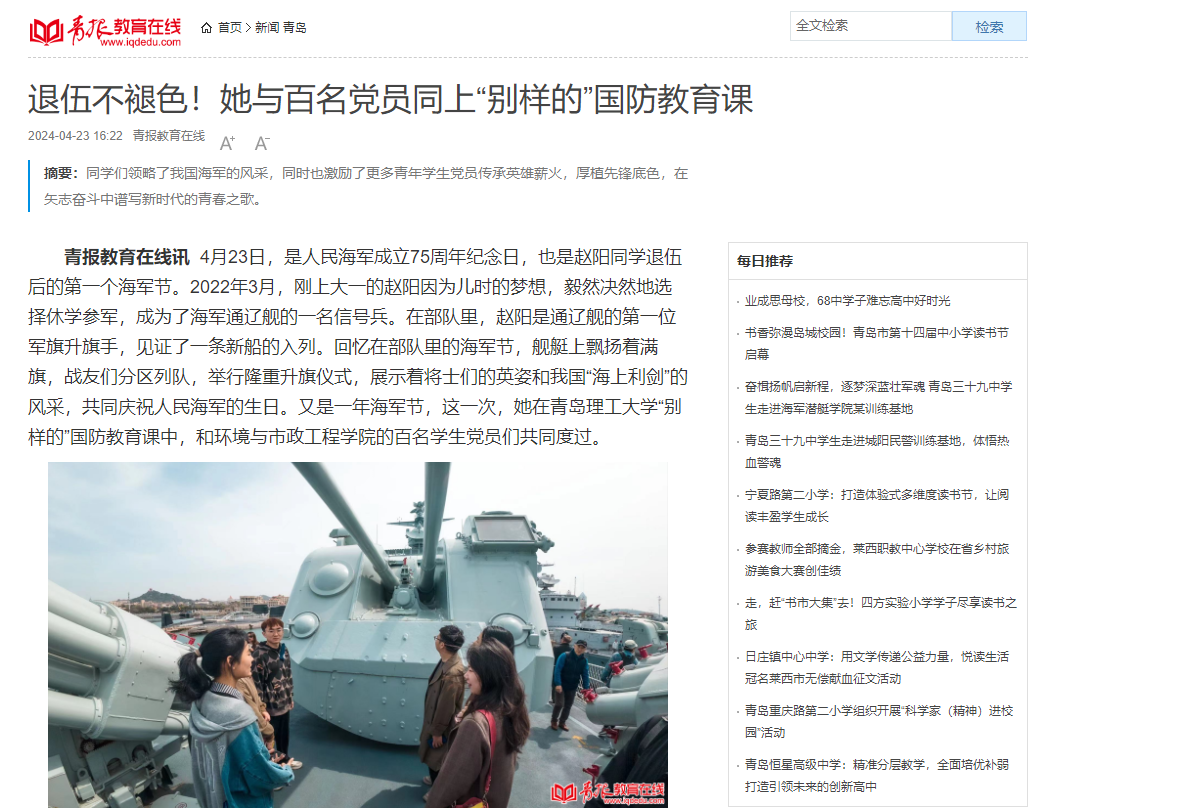Screen dimensions: 1178x810
Task: Click the home icon in the breadcrumb
Action: point(207,28)
